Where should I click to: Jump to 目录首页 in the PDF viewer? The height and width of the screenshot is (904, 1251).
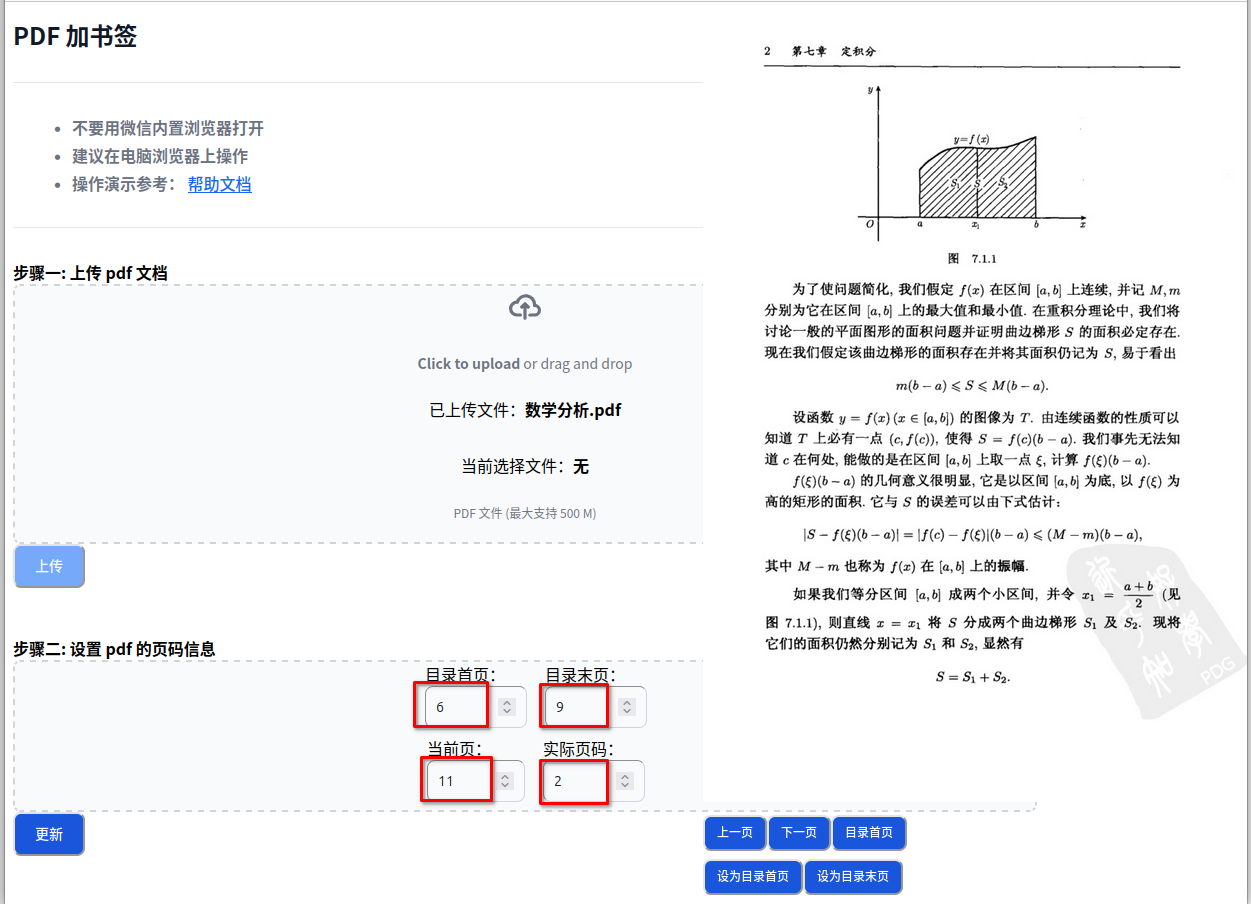click(869, 833)
